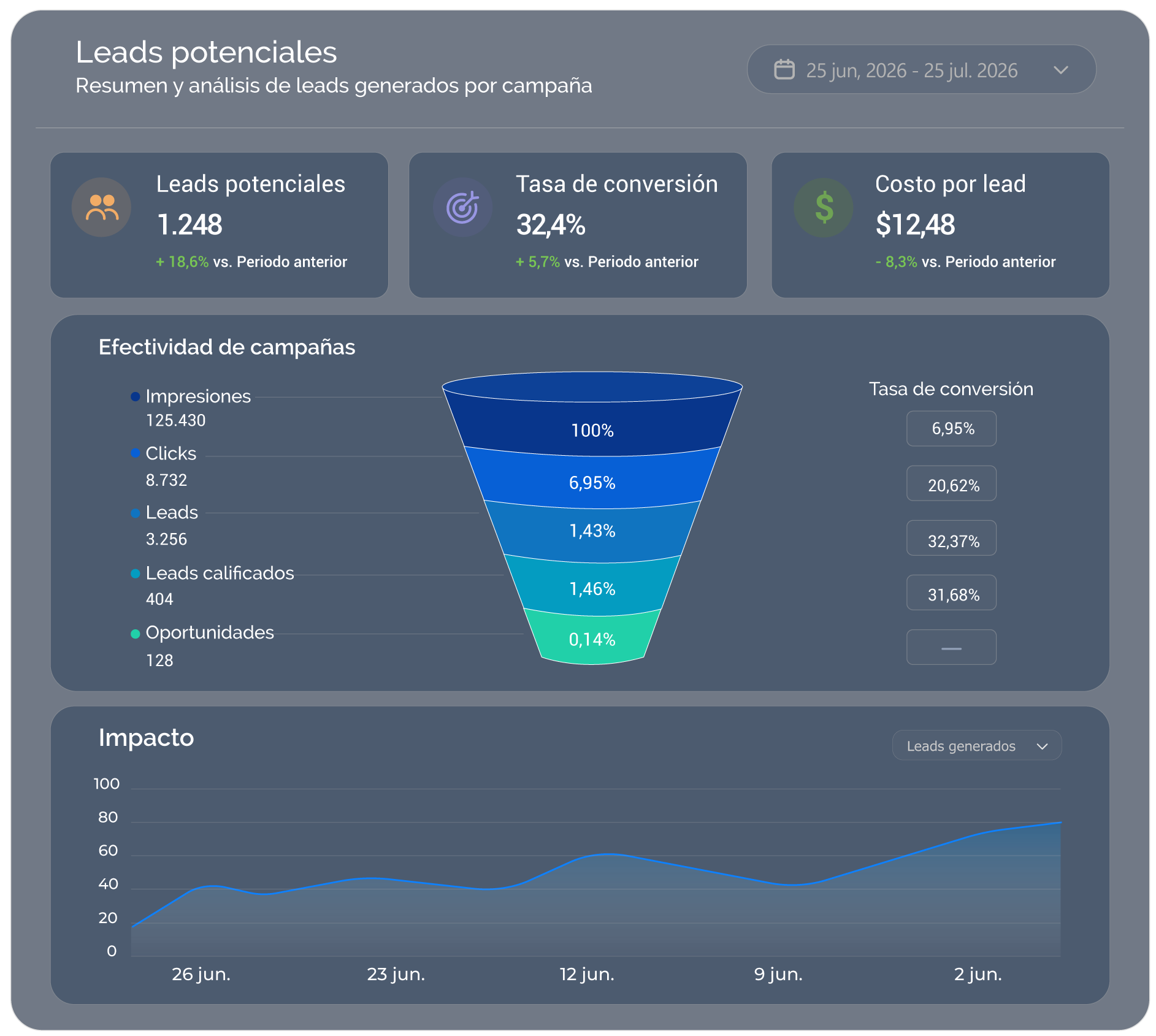Click the 1,46% funnel segment
Image resolution: width=1156 pixels, height=1036 pixels.
[592, 589]
